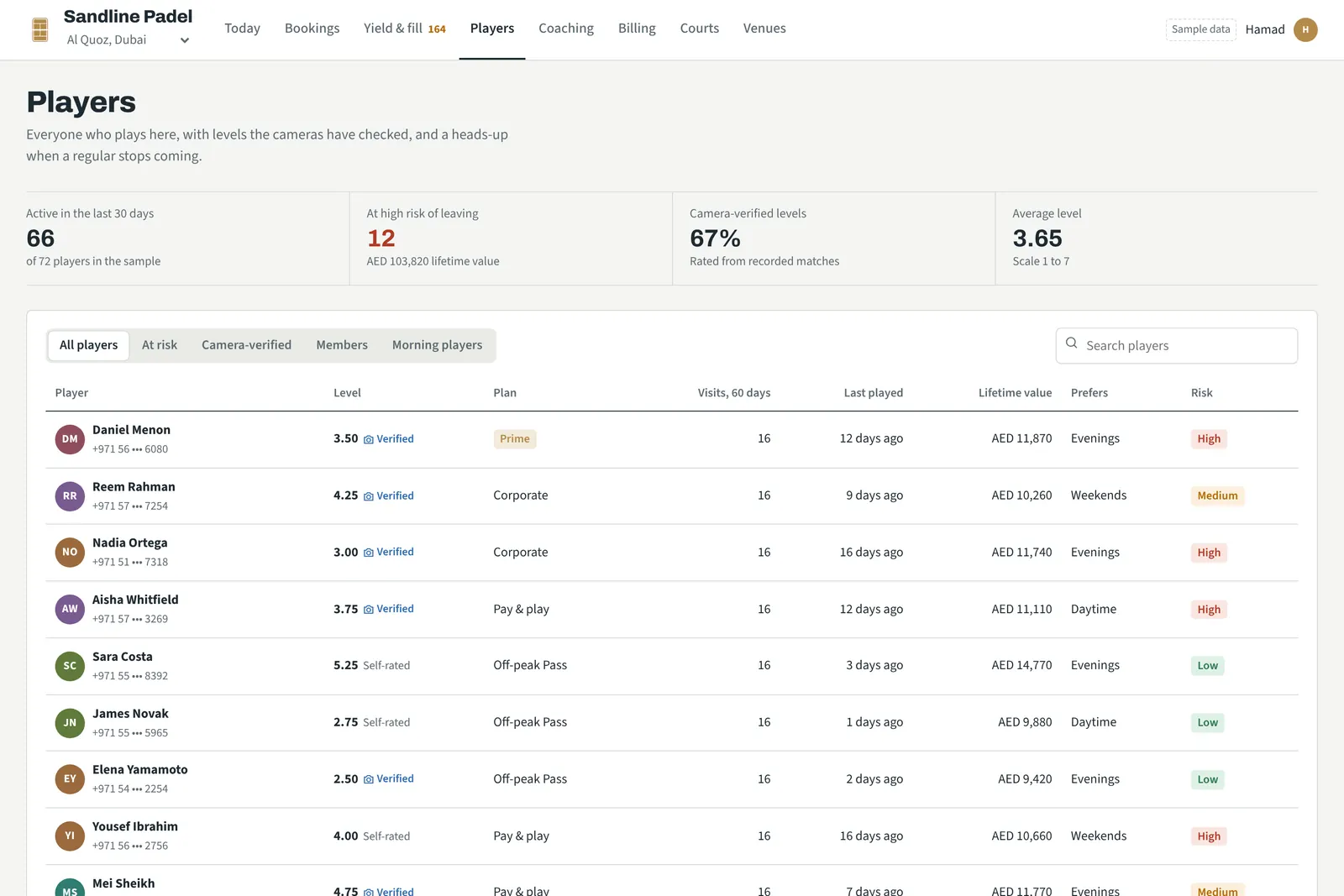Click camera Verified icon in Daniel Menon row
The image size is (1344, 896).
tap(368, 439)
